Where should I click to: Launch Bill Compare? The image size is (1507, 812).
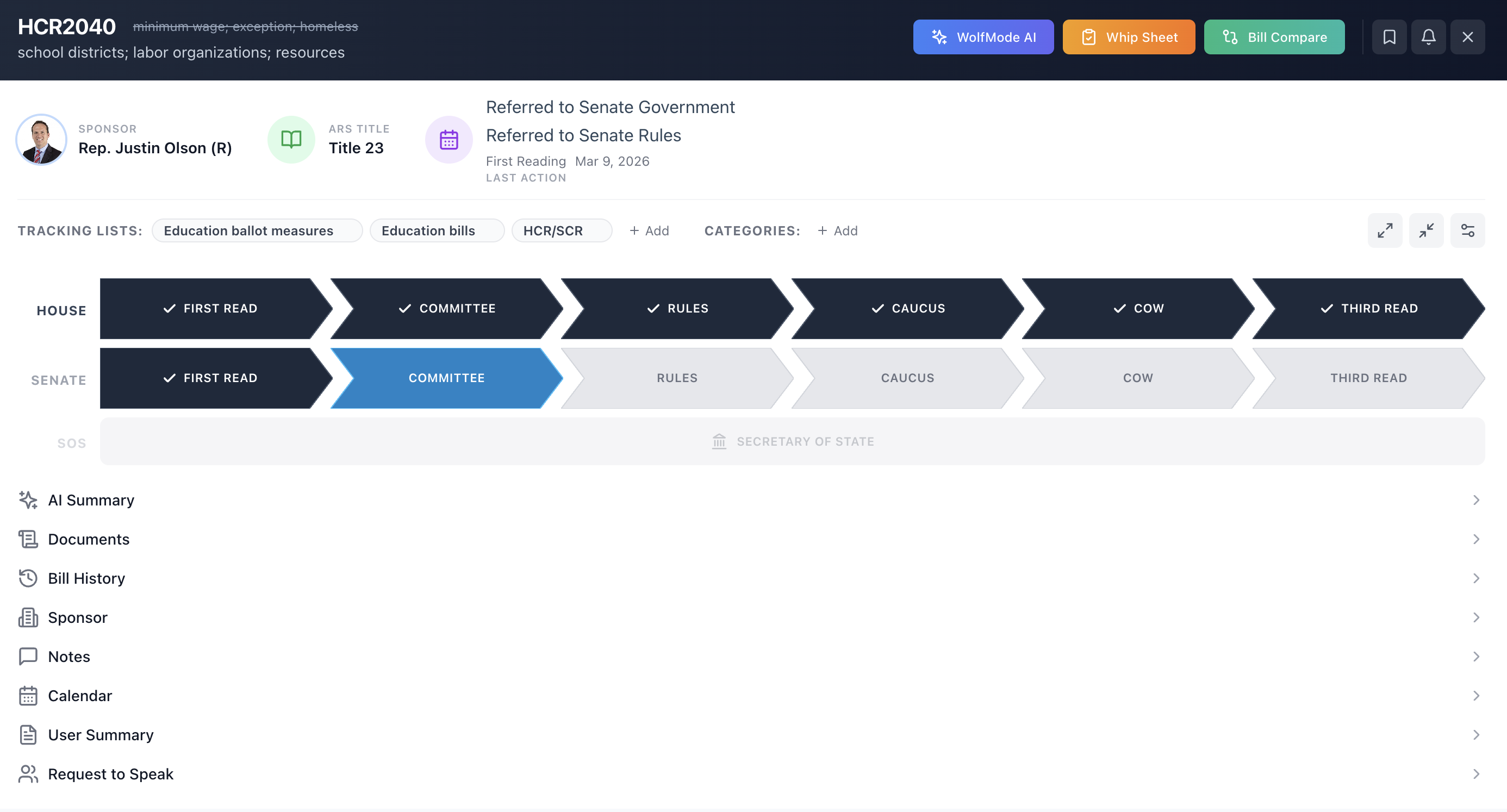pyautogui.click(x=1274, y=37)
